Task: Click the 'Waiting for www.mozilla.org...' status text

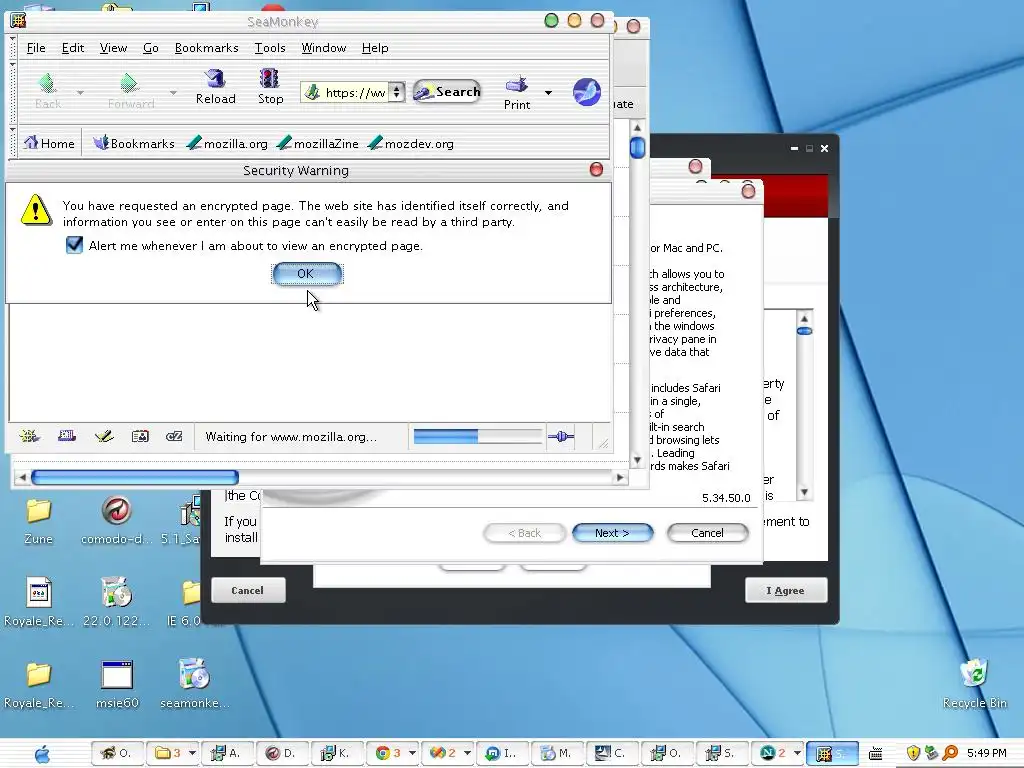Action: pos(291,436)
